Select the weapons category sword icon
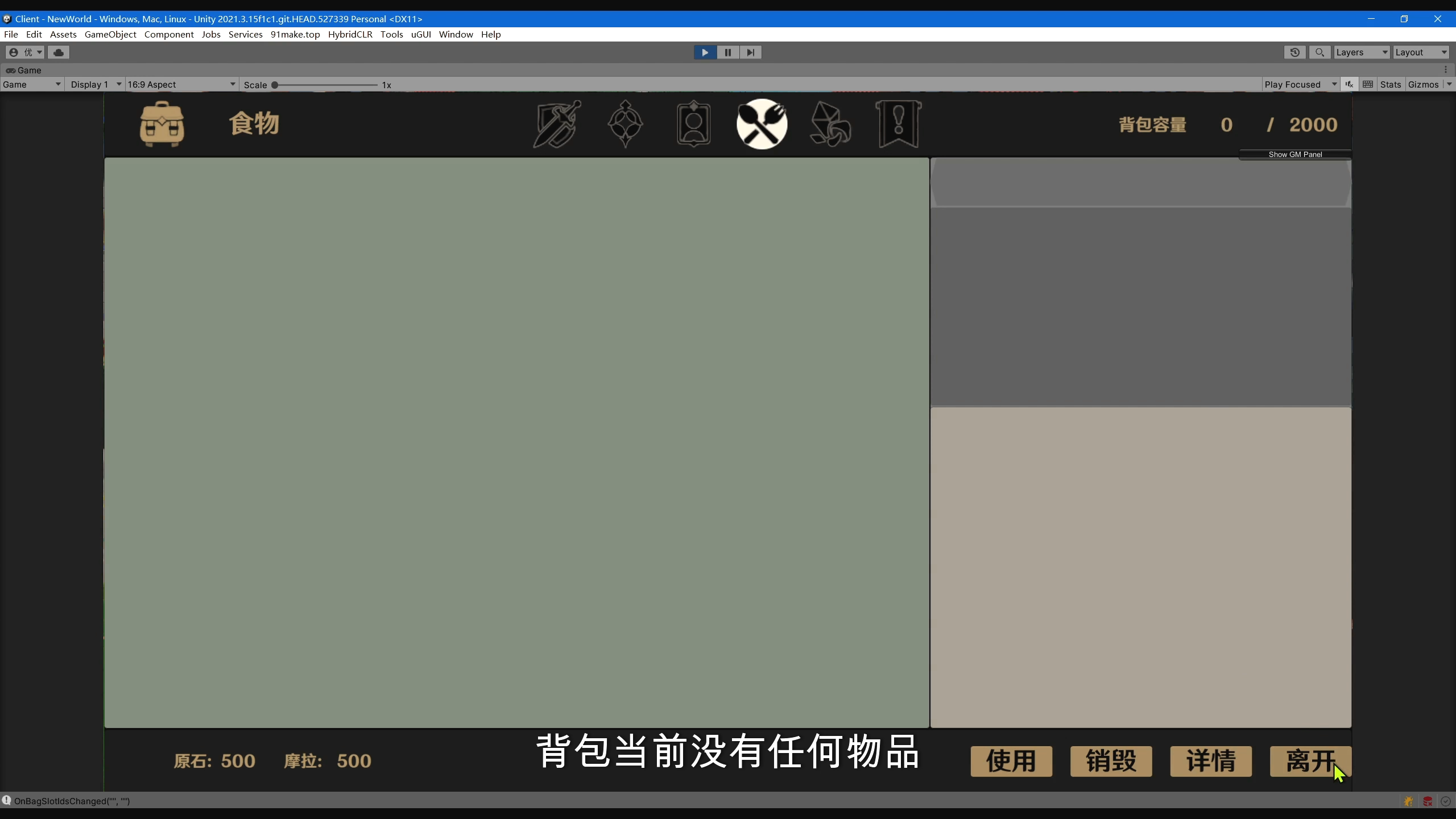The image size is (1456, 819). [x=557, y=124]
